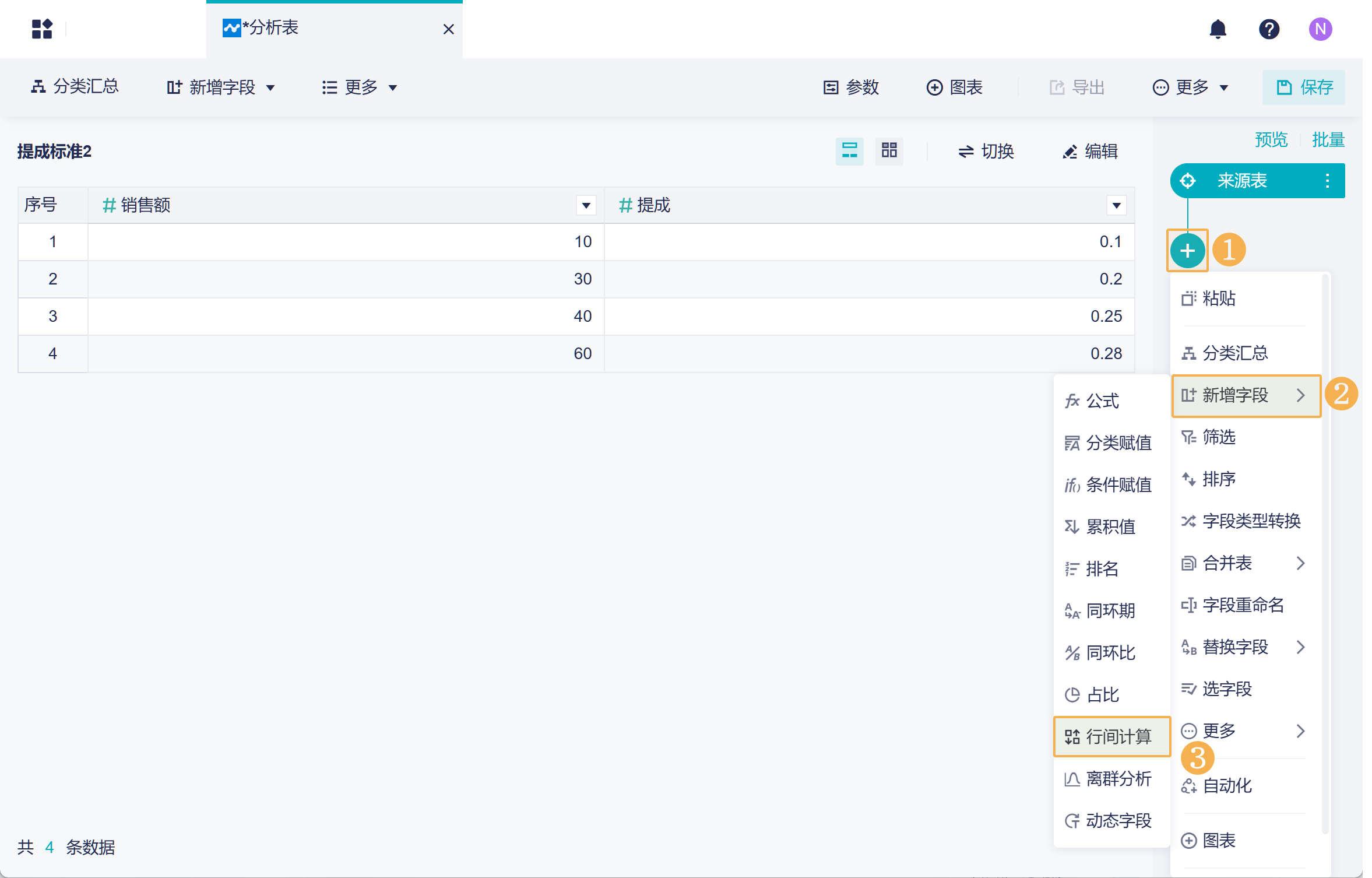
Task: Click the 参数 parameters toolbar button
Action: 851,87
